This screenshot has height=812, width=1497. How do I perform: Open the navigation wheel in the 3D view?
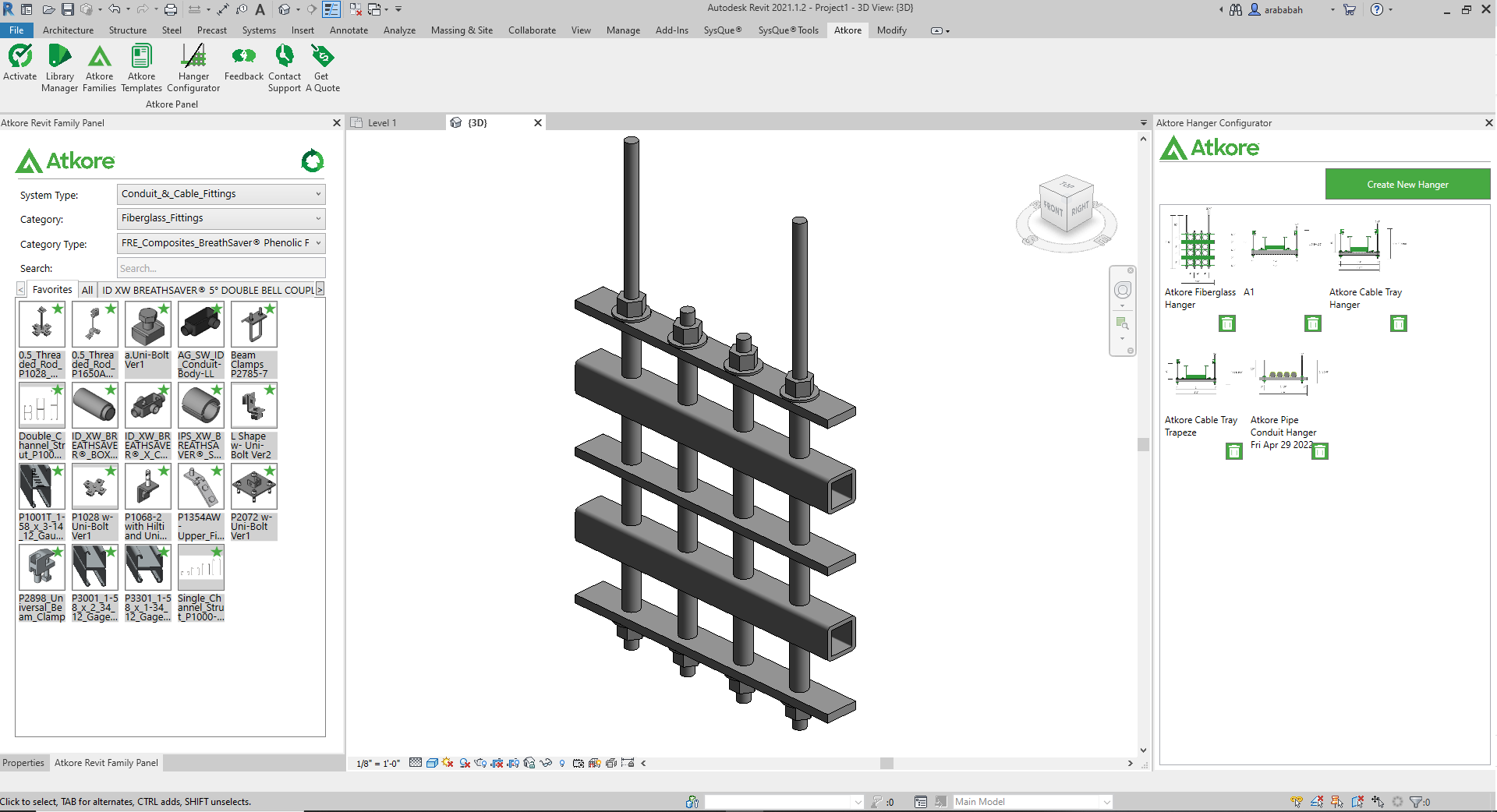click(x=1123, y=290)
